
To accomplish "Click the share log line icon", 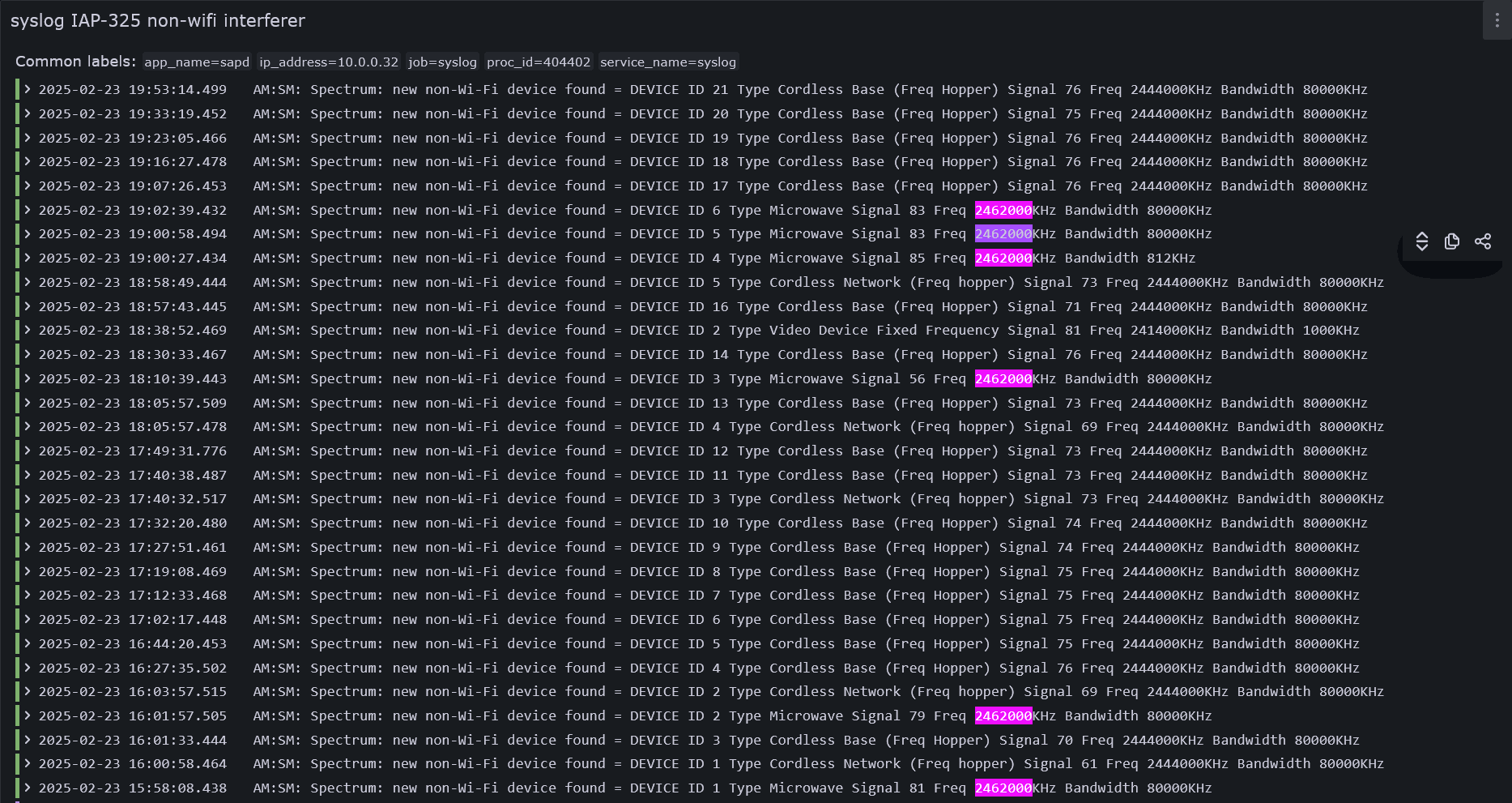I will pyautogui.click(x=1483, y=241).
